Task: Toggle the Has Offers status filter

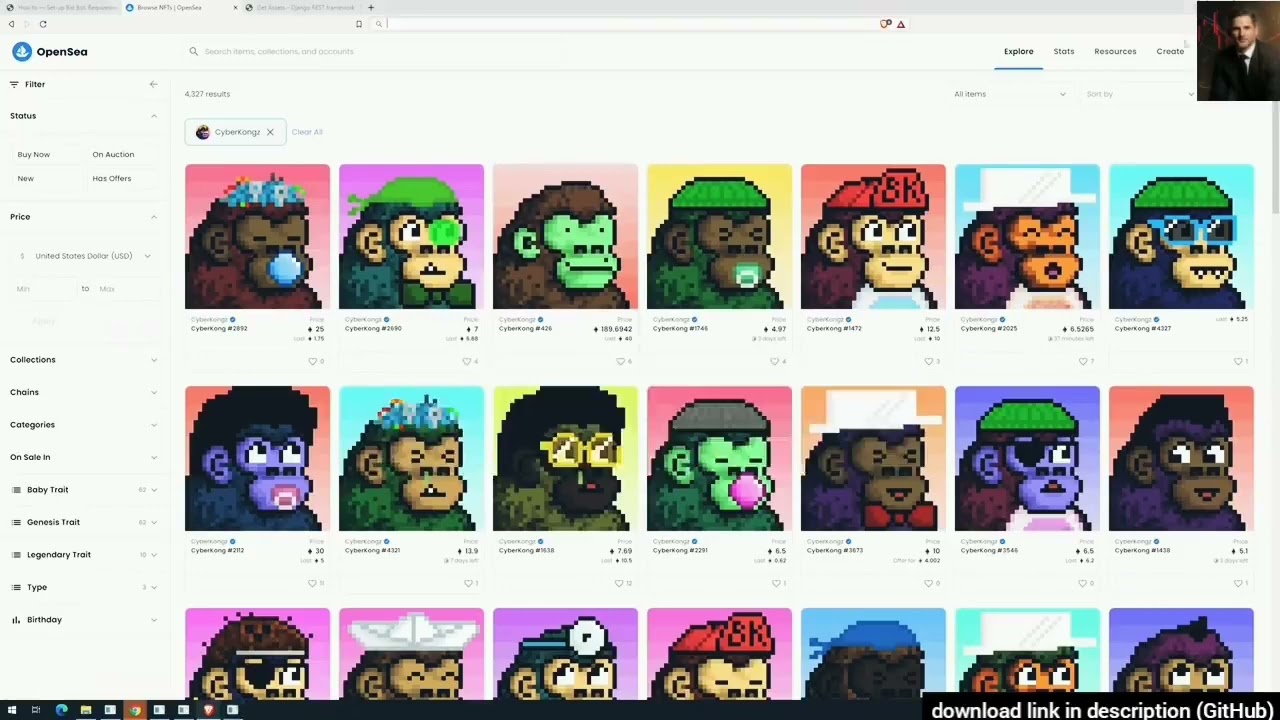Action: coord(123,179)
